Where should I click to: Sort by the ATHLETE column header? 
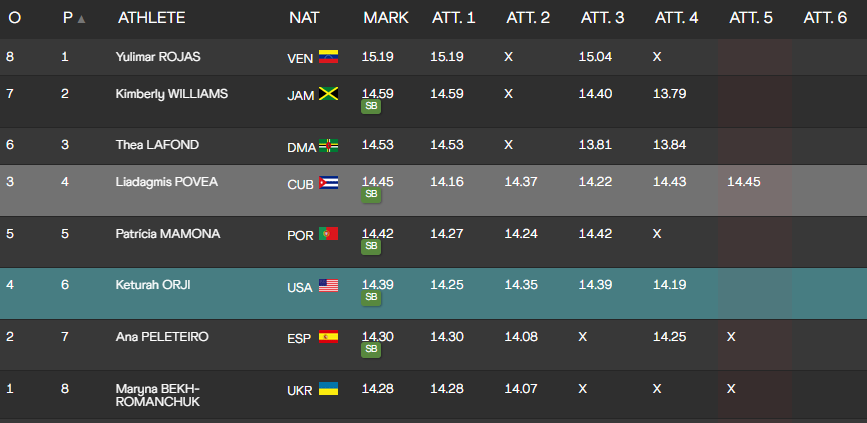point(150,18)
